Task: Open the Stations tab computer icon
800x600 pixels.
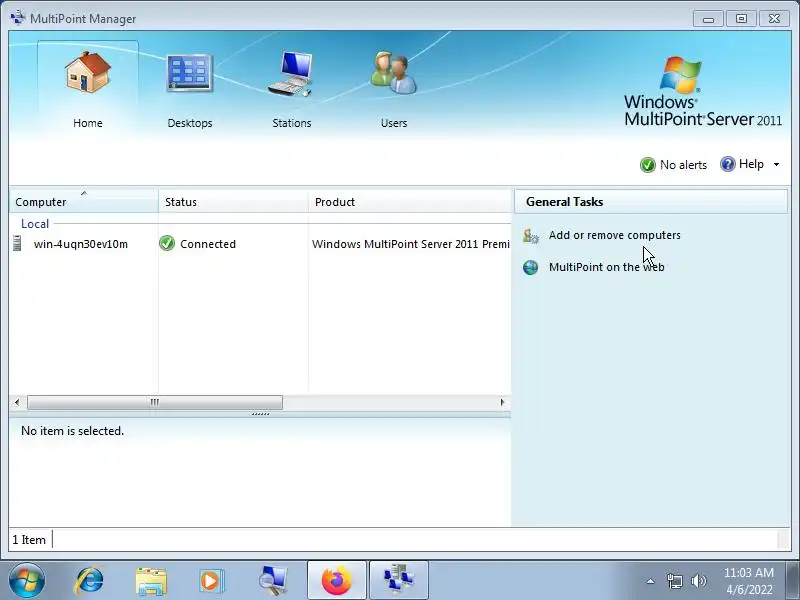Action: tap(291, 73)
